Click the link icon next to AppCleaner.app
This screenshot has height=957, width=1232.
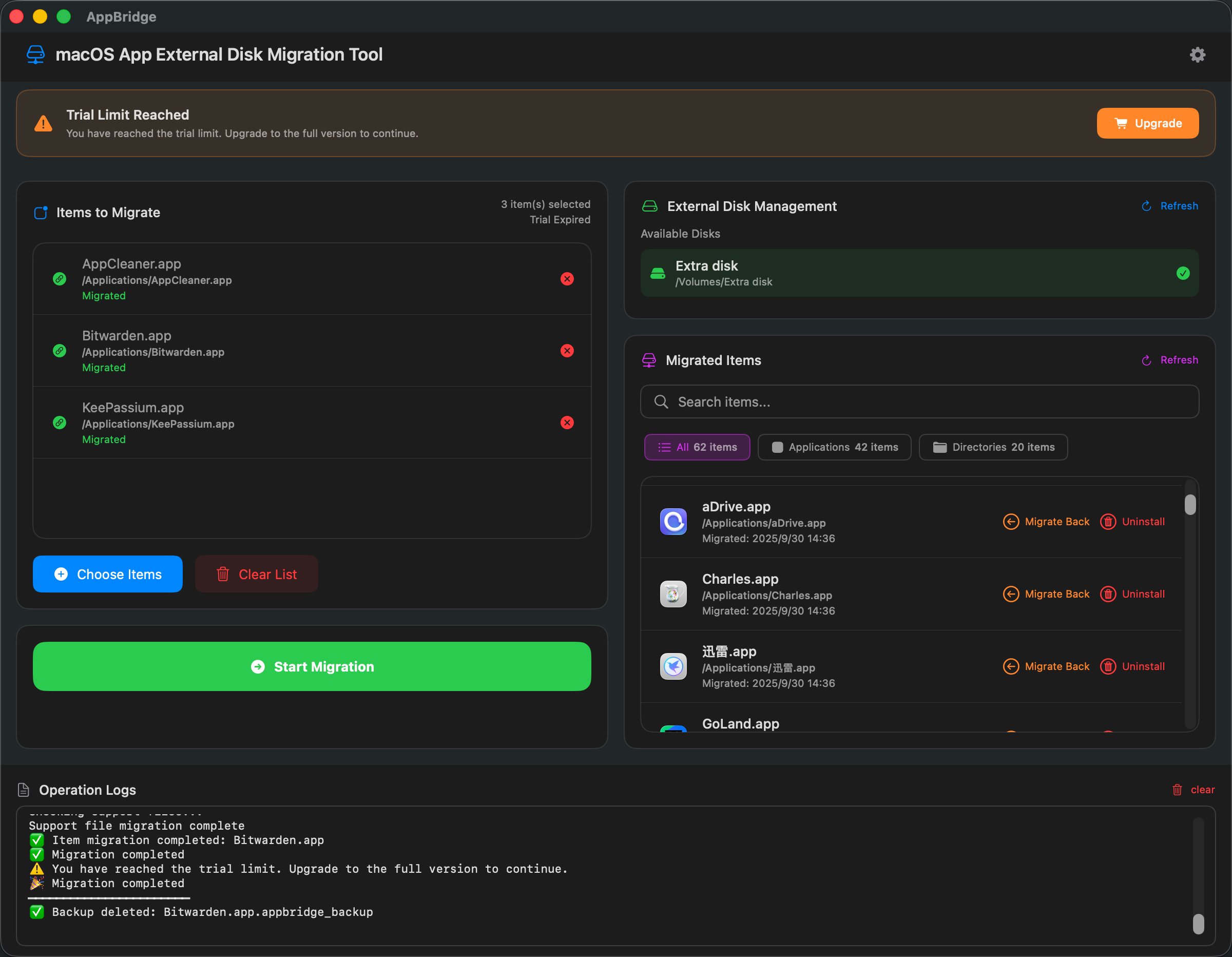[x=60, y=279]
